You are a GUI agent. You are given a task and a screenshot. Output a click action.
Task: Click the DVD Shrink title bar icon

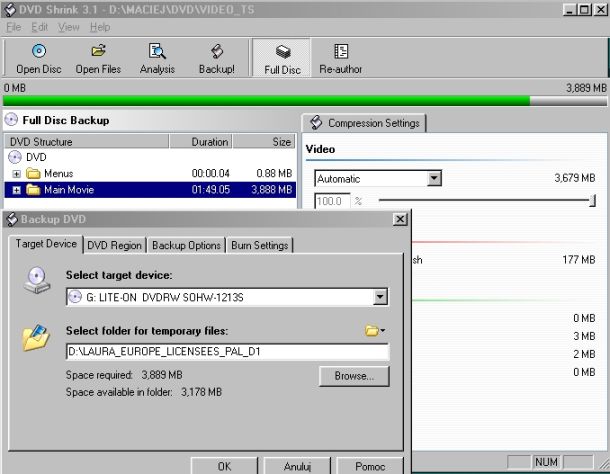tap(10, 9)
